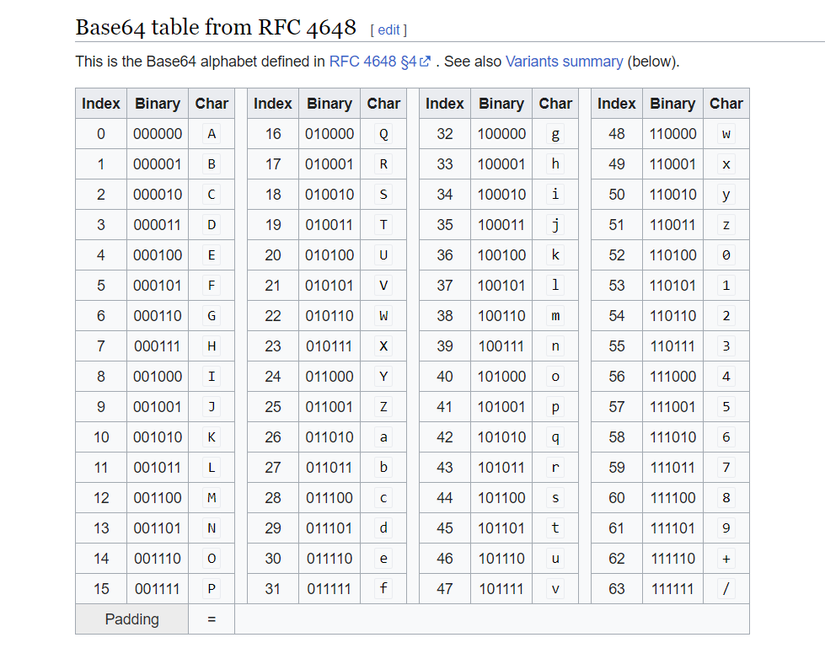The image size is (825, 648).
Task: Select binary value 000010
Action: 157,195
